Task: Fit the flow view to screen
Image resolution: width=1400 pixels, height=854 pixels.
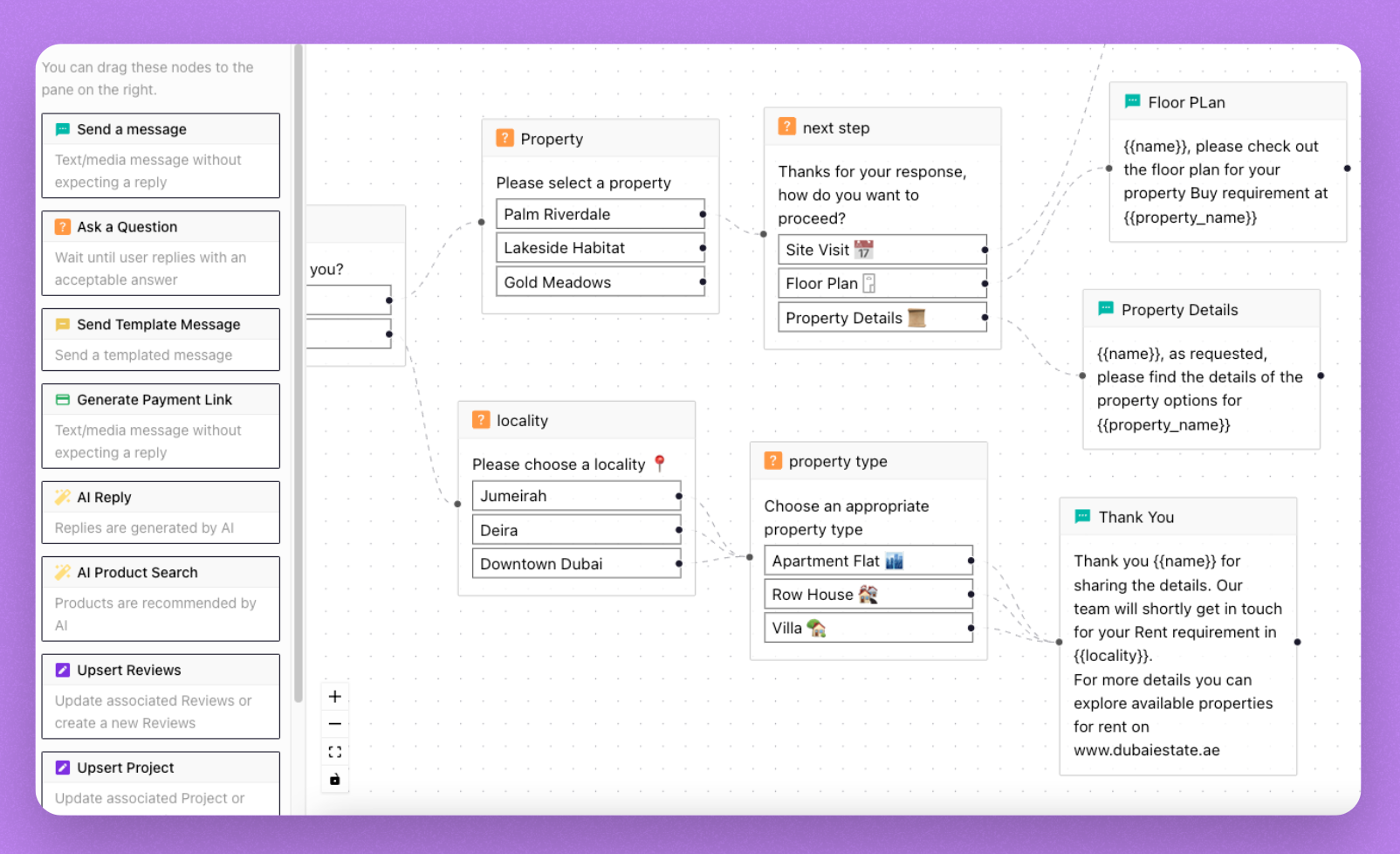Action: pos(335,752)
